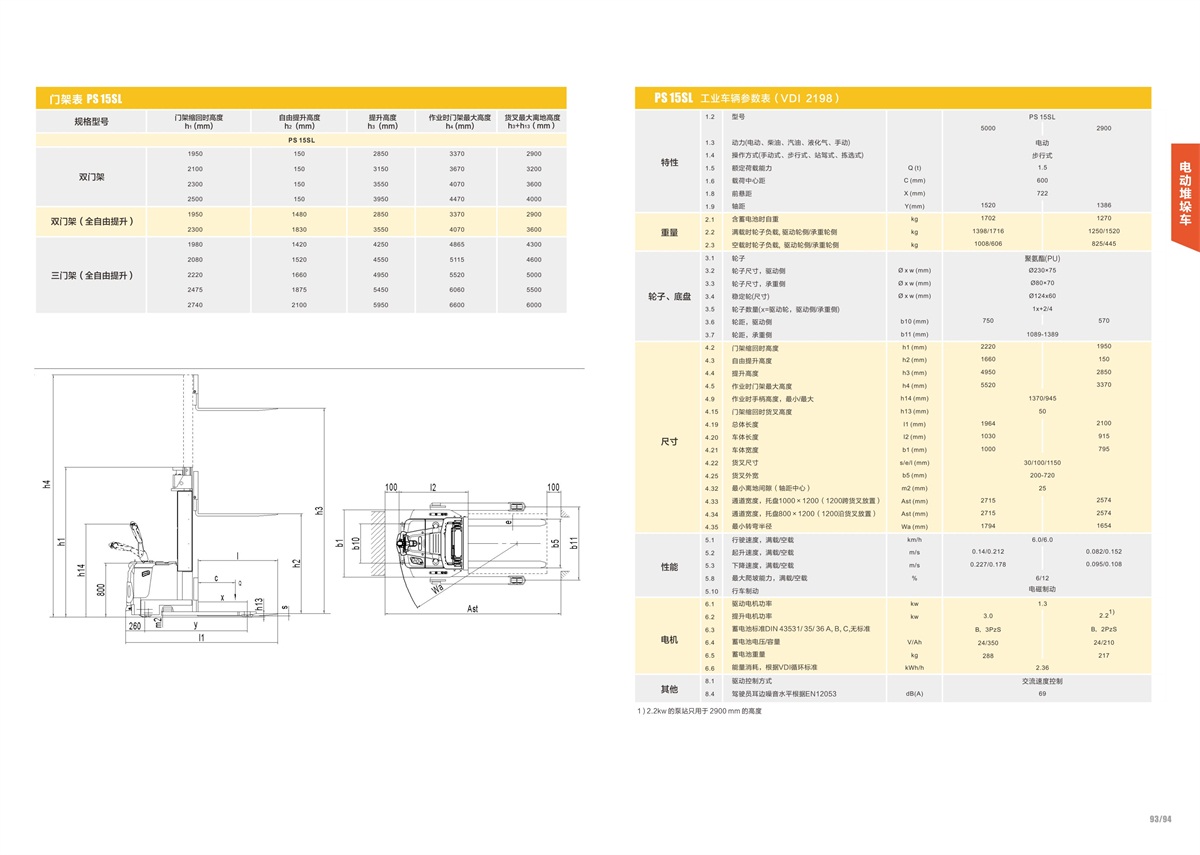Click the '重量' section label
The width and height of the screenshot is (1200, 855).
pyautogui.click(x=669, y=232)
